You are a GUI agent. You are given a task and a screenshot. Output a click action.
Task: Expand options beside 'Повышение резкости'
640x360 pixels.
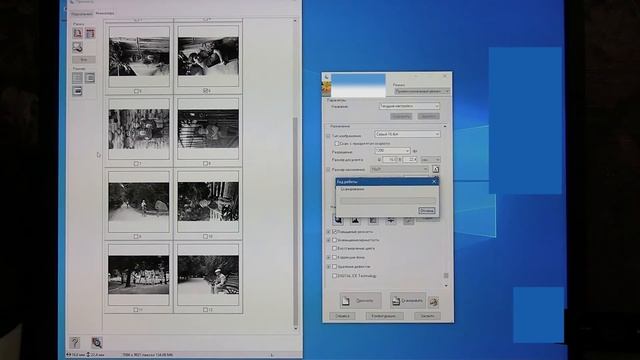[x=329, y=232]
